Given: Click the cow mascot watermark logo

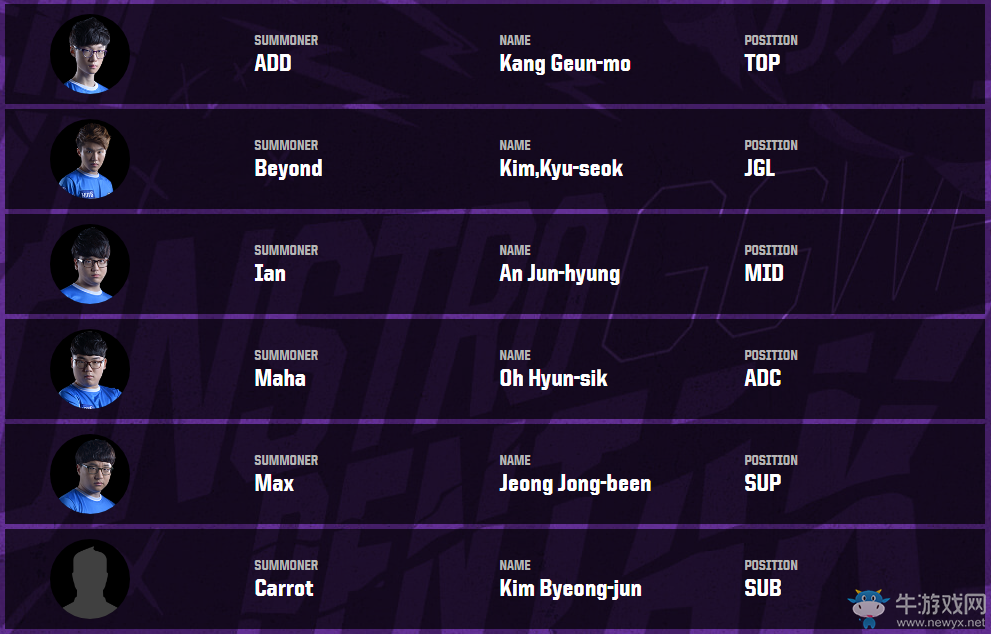Looking at the screenshot, I should pos(867,605).
